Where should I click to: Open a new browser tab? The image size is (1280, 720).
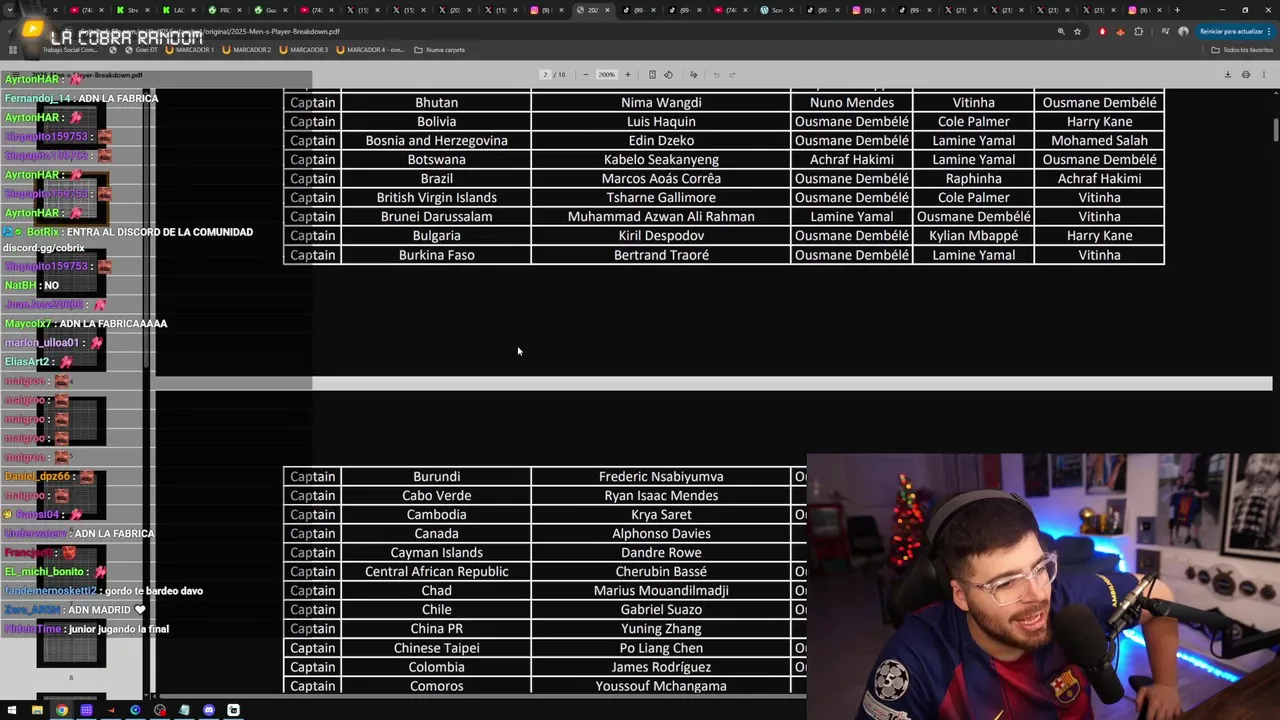(1177, 10)
